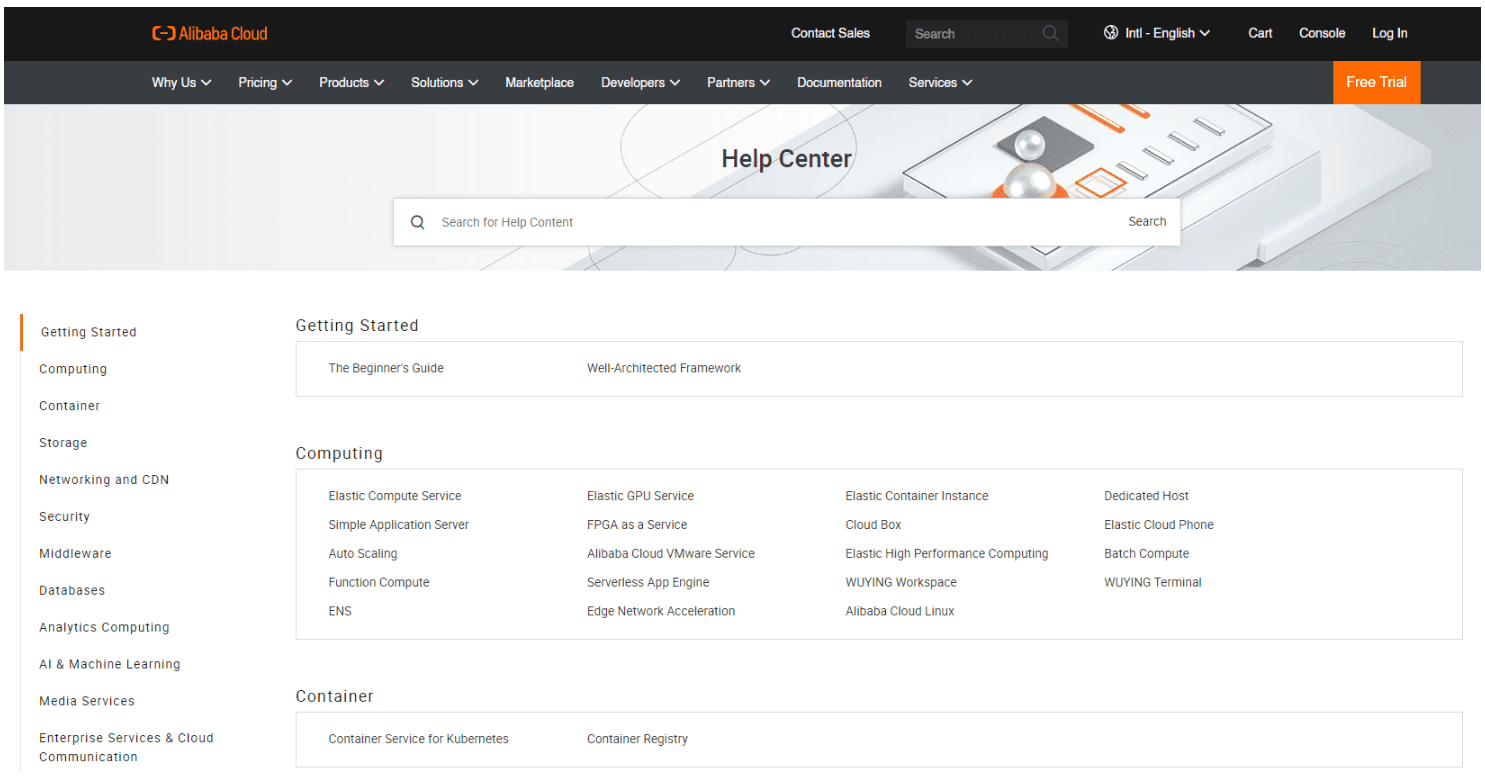Open the ENS link
The width and height of the screenshot is (1485, 777).
(340, 612)
